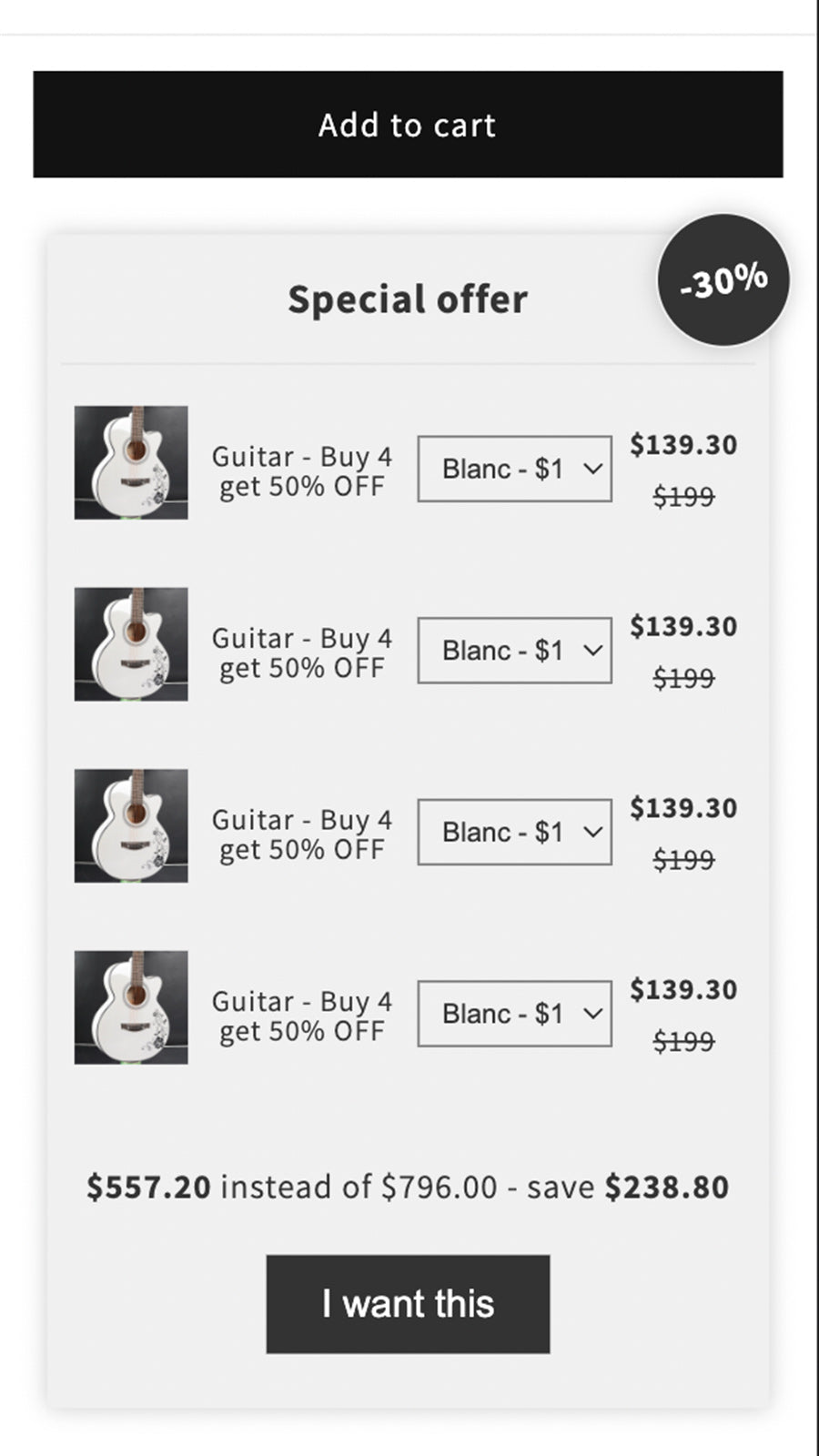Click the first guitar product thumbnail
Screen dimensions: 819x1456
(x=131, y=462)
